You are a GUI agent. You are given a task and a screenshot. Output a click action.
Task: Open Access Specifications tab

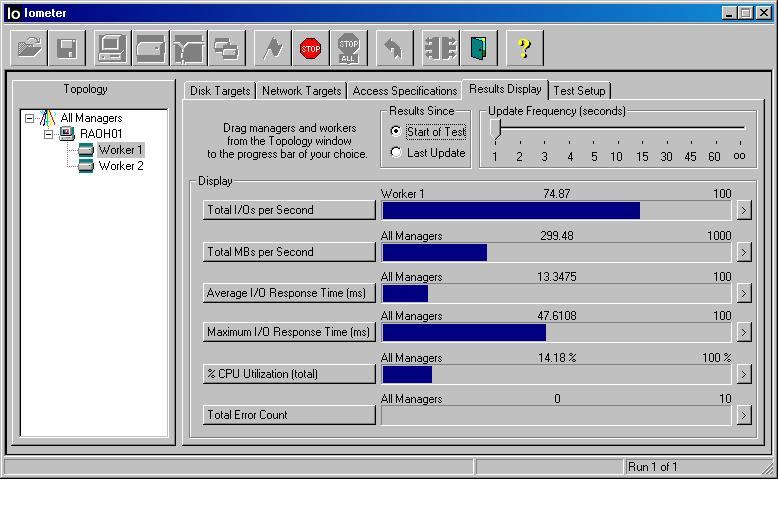(x=404, y=91)
